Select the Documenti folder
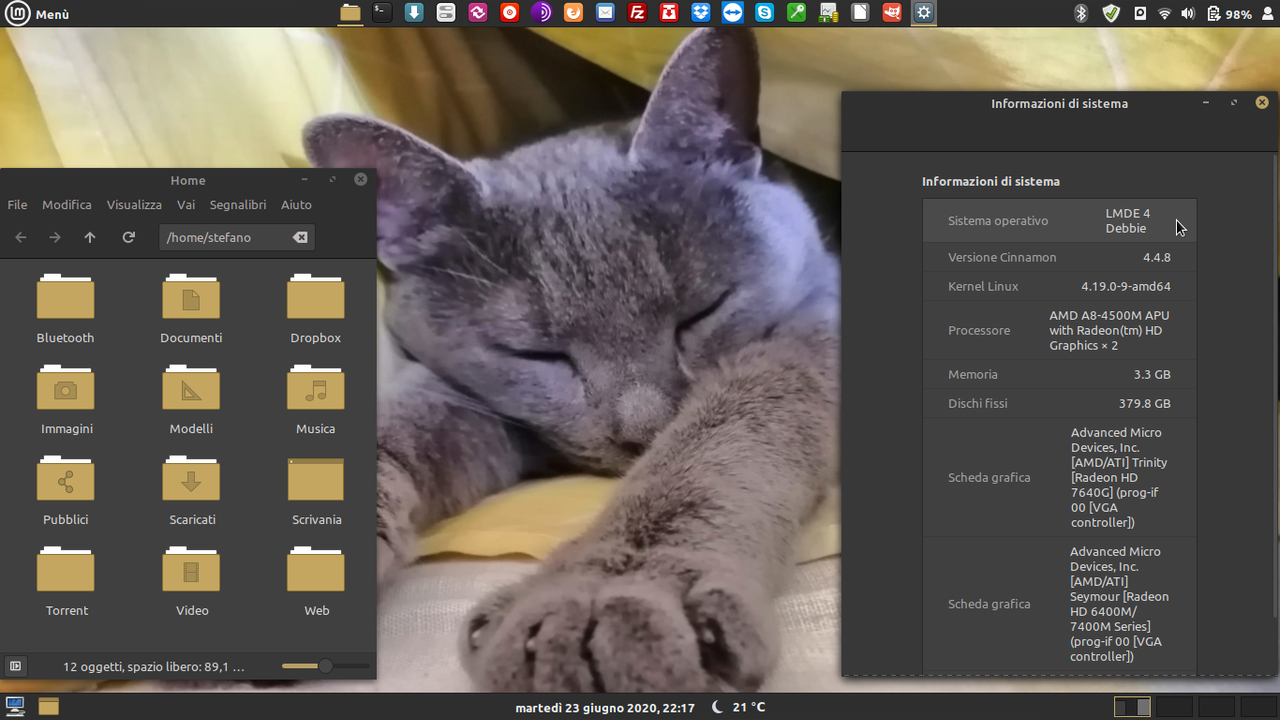 [191, 308]
